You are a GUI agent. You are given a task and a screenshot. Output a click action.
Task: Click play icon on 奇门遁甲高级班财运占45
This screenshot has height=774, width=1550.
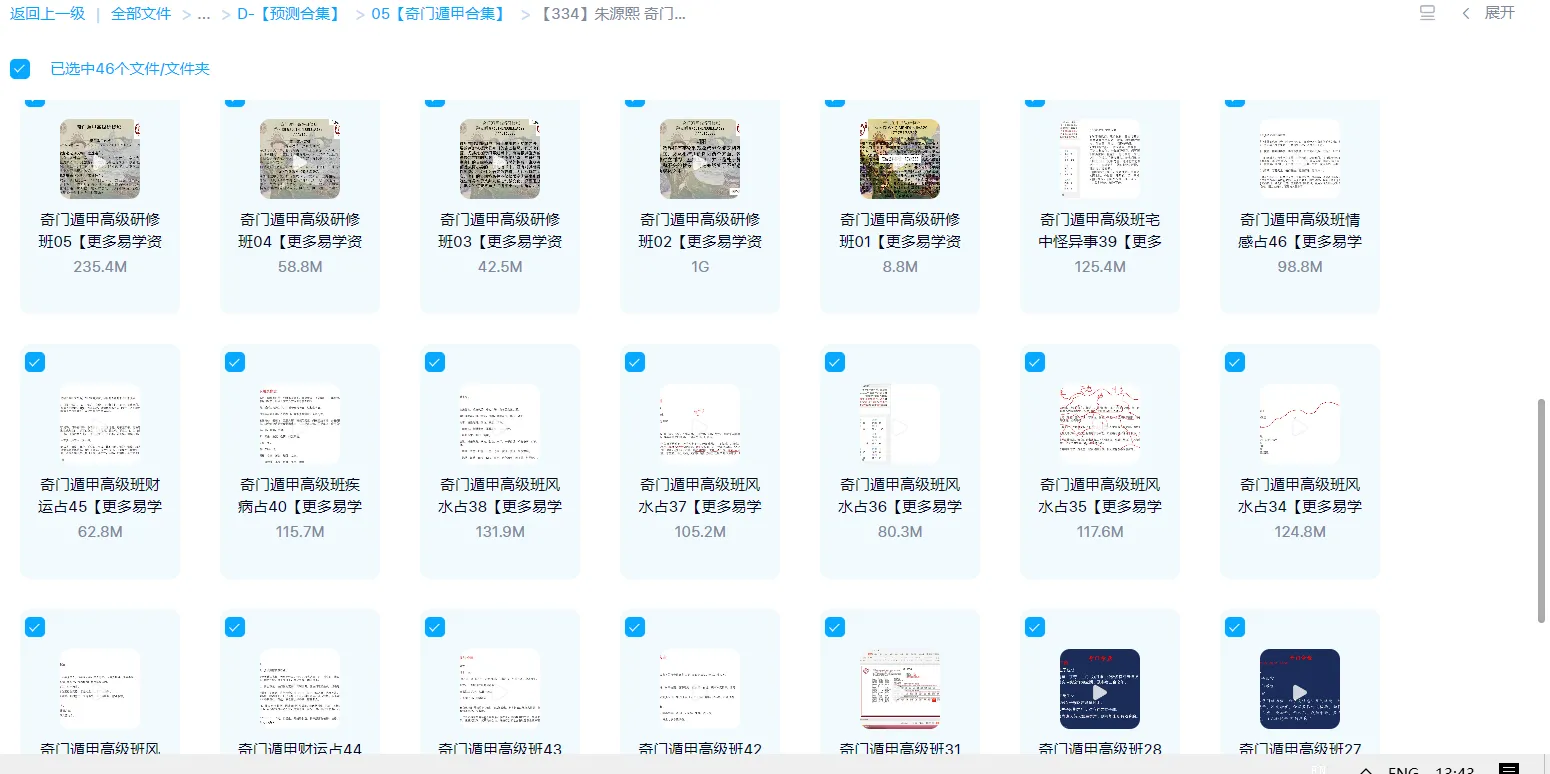[x=100, y=423]
